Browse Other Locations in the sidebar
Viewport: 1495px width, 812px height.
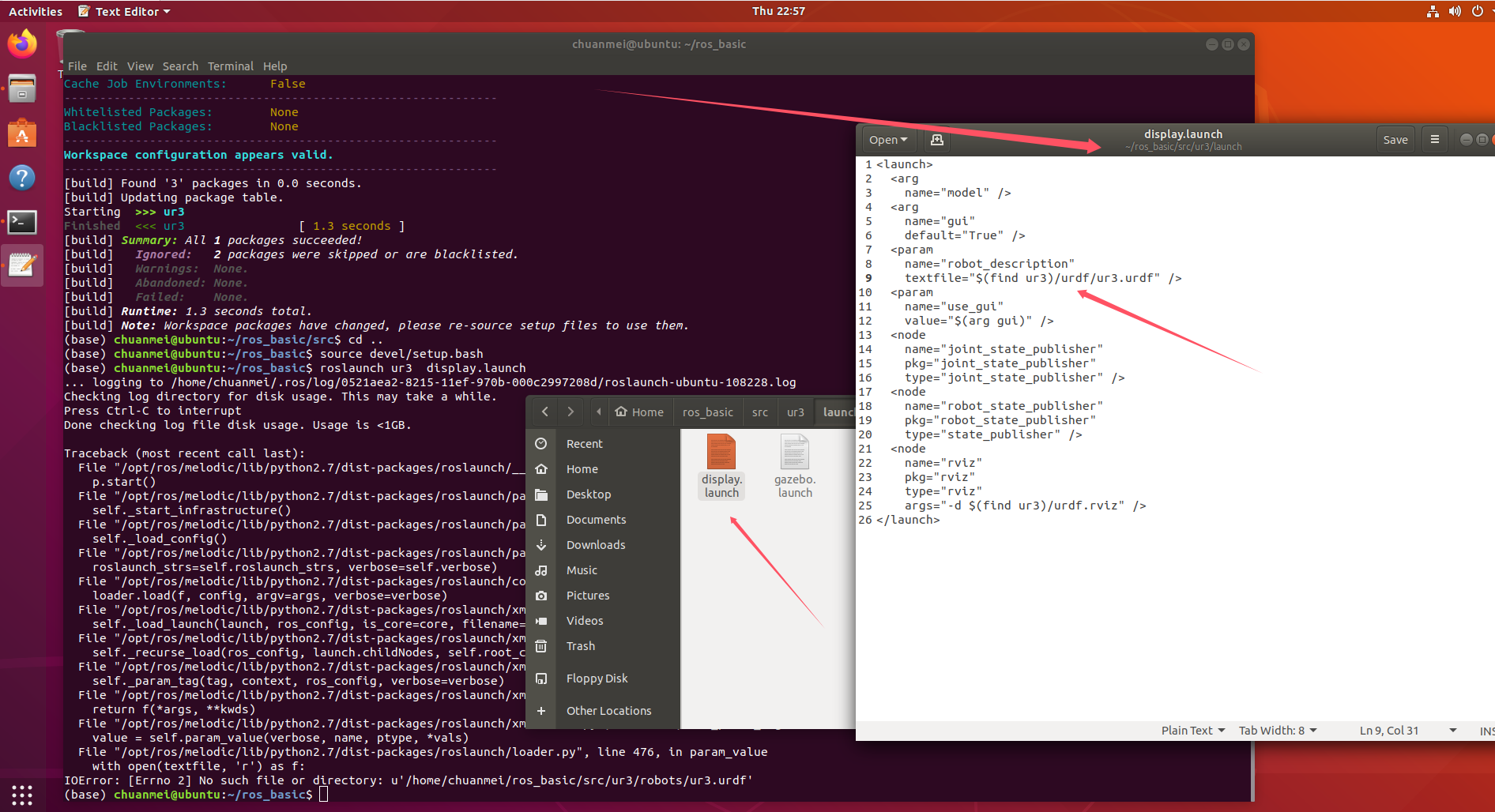608,710
